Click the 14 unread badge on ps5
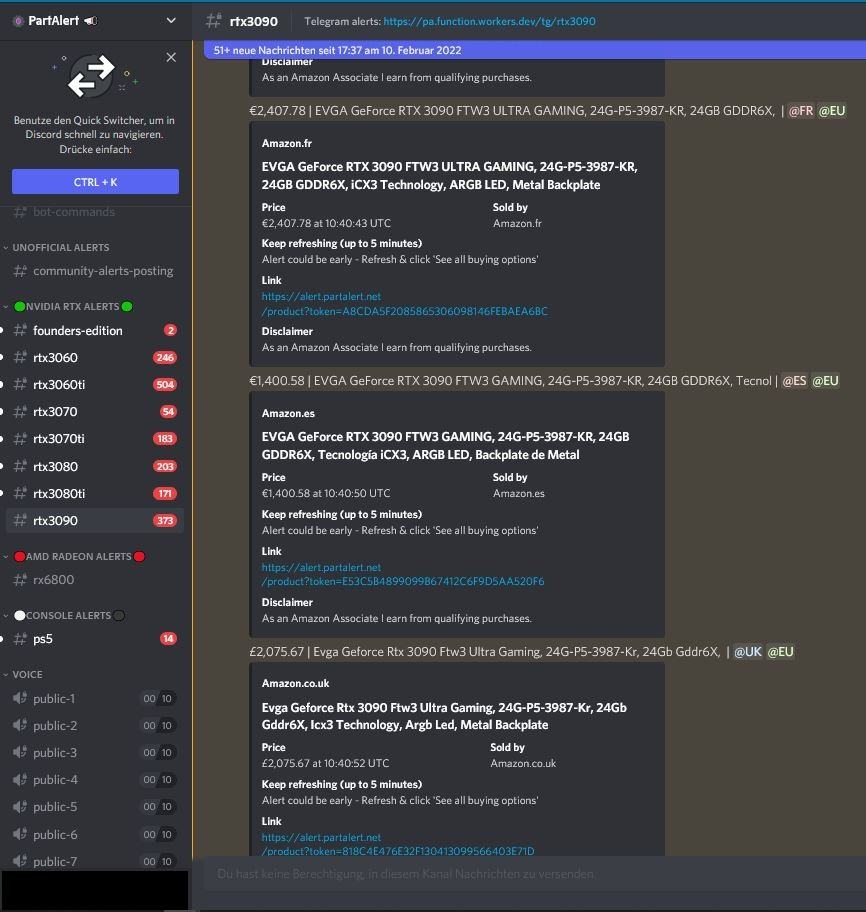This screenshot has height=912, width=866. [168, 639]
